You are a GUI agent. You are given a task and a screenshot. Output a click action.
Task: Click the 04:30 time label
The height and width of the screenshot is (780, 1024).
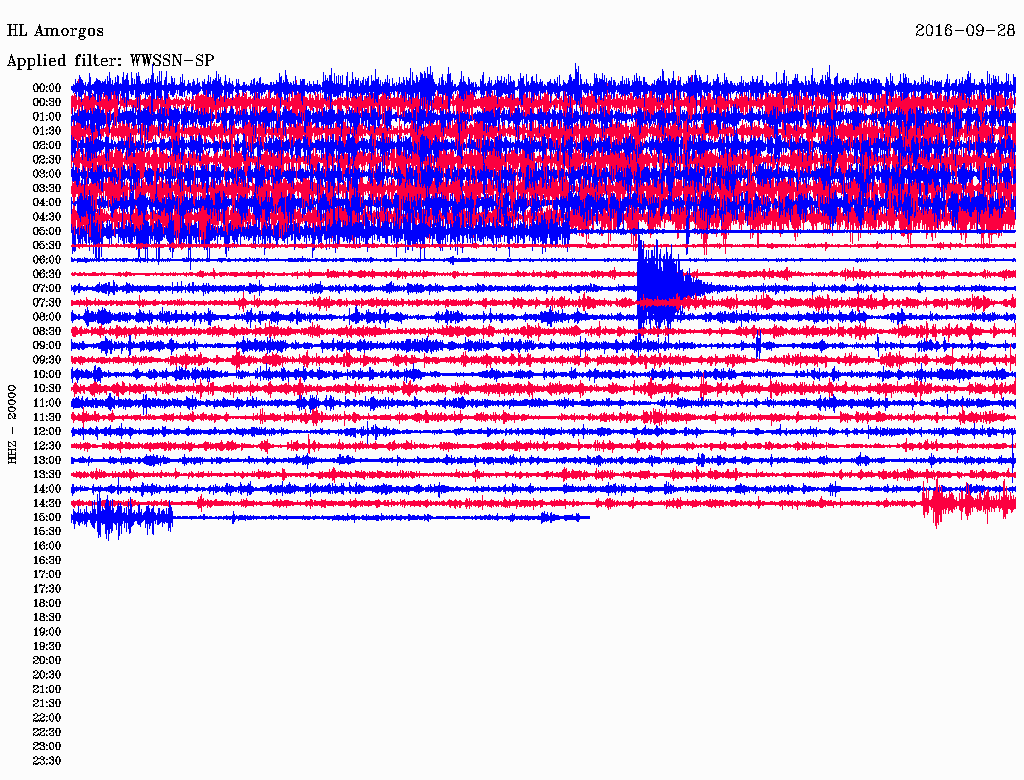click(x=47, y=217)
